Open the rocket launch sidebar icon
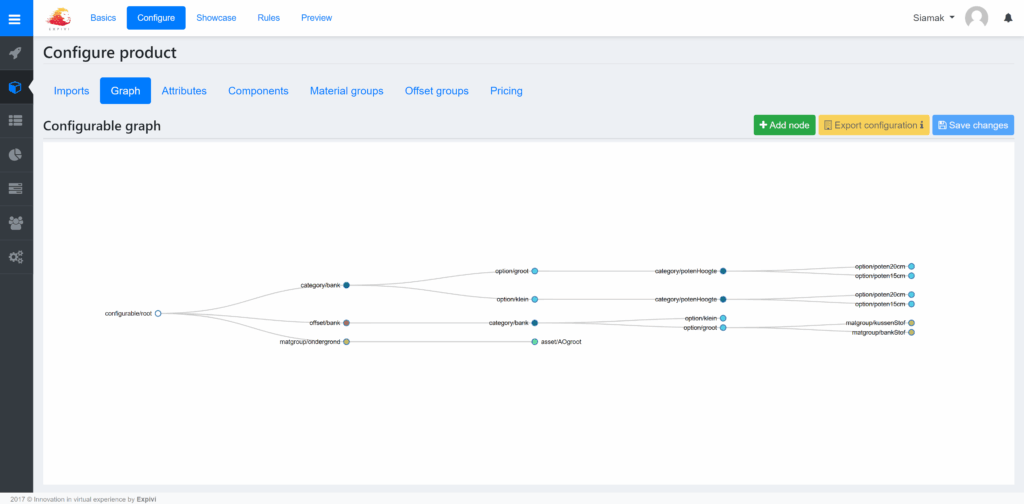 click(x=15, y=53)
